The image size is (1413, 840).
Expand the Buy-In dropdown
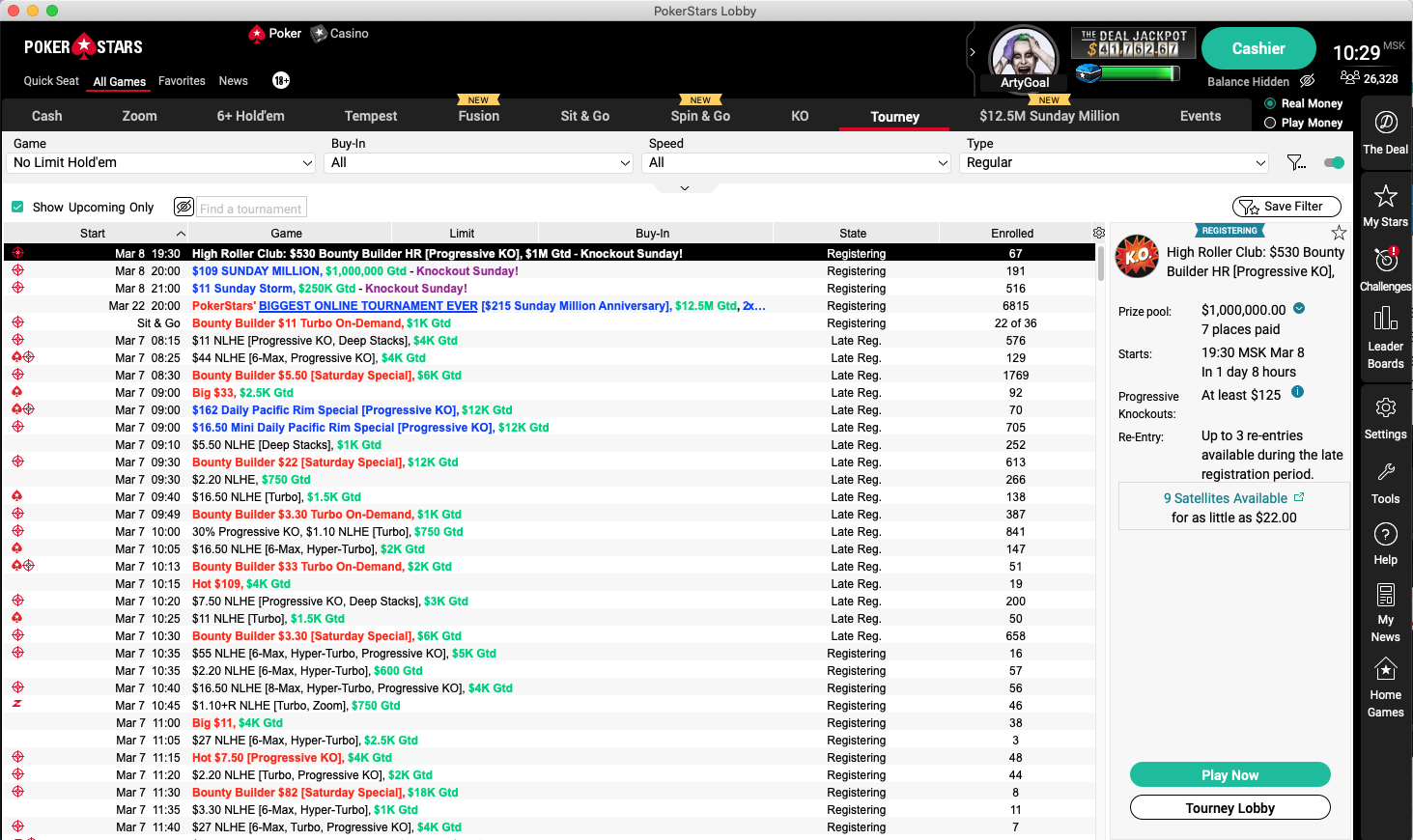point(477,162)
